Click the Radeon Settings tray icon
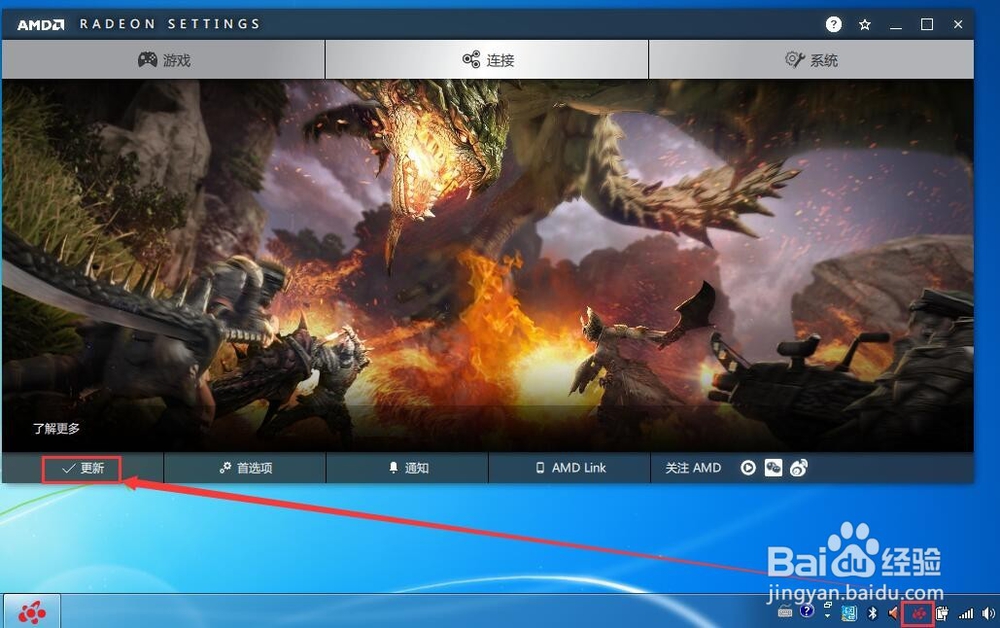 point(918,613)
